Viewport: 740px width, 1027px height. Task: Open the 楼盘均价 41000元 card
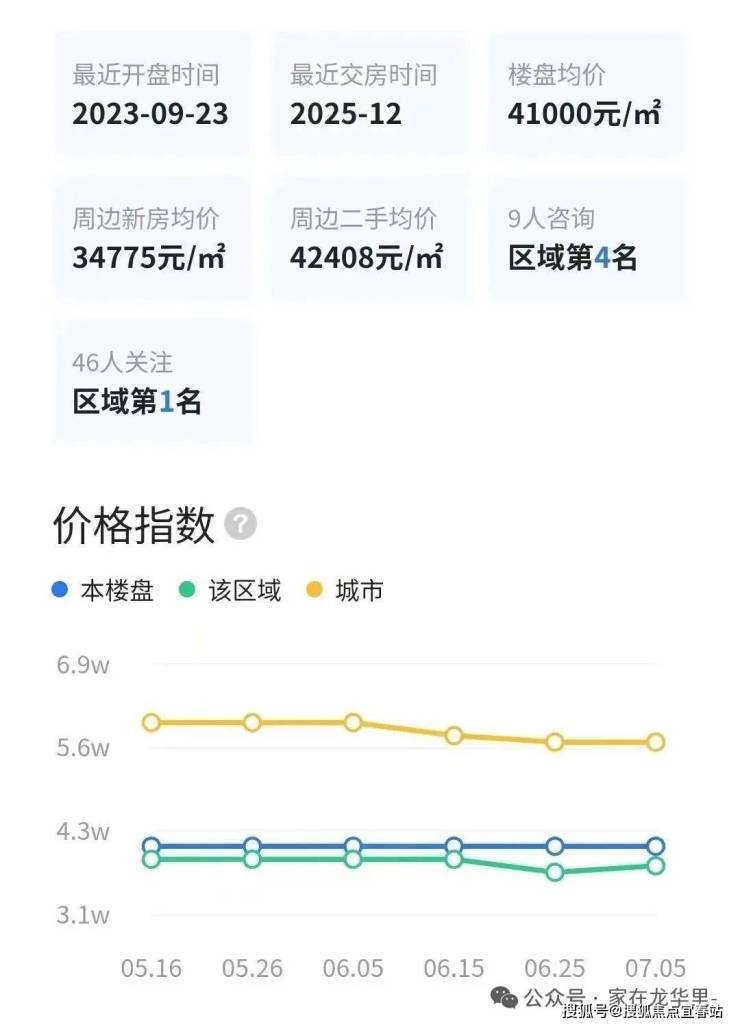[x=587, y=94]
